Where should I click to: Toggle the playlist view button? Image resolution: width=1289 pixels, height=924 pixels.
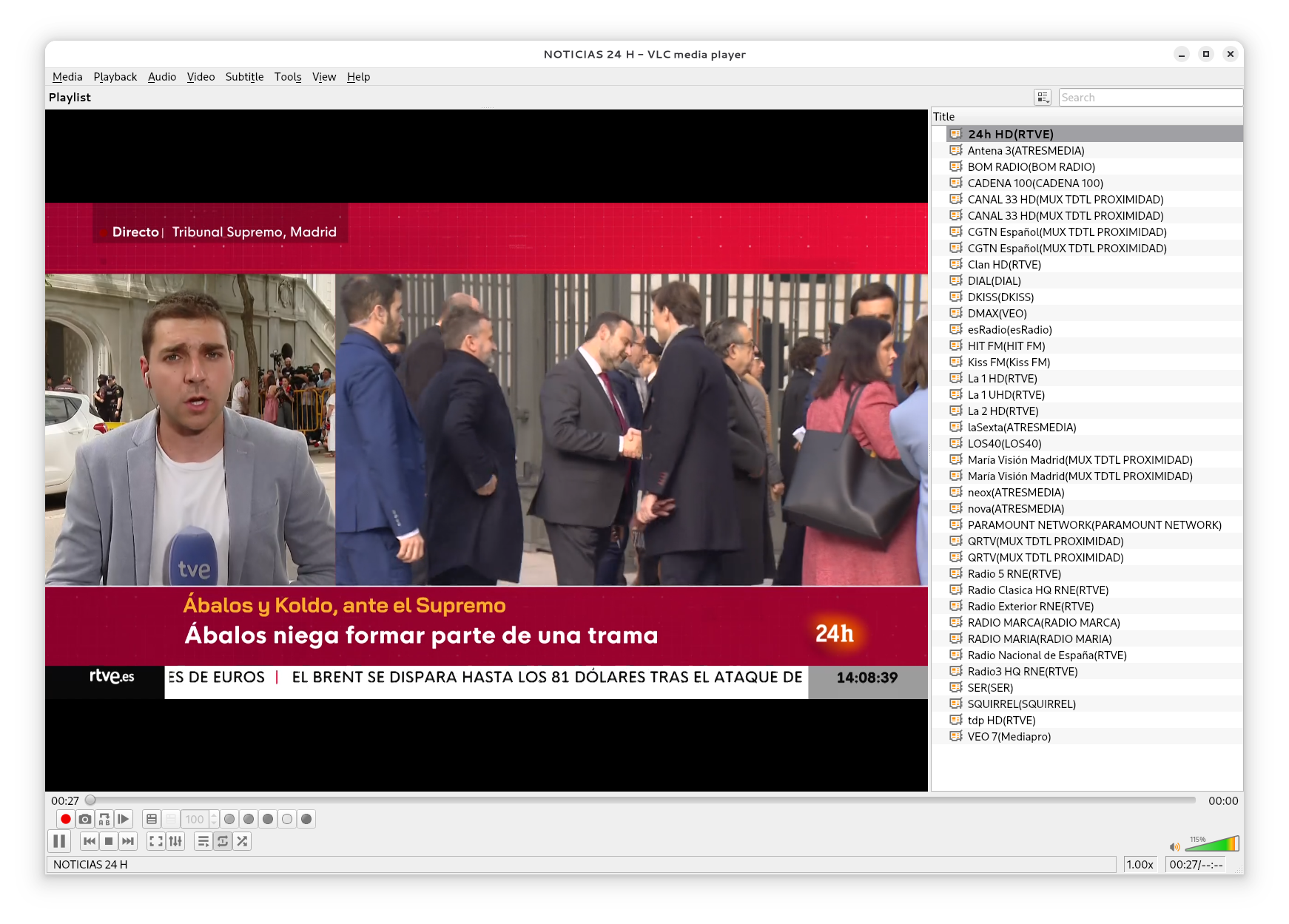203,841
